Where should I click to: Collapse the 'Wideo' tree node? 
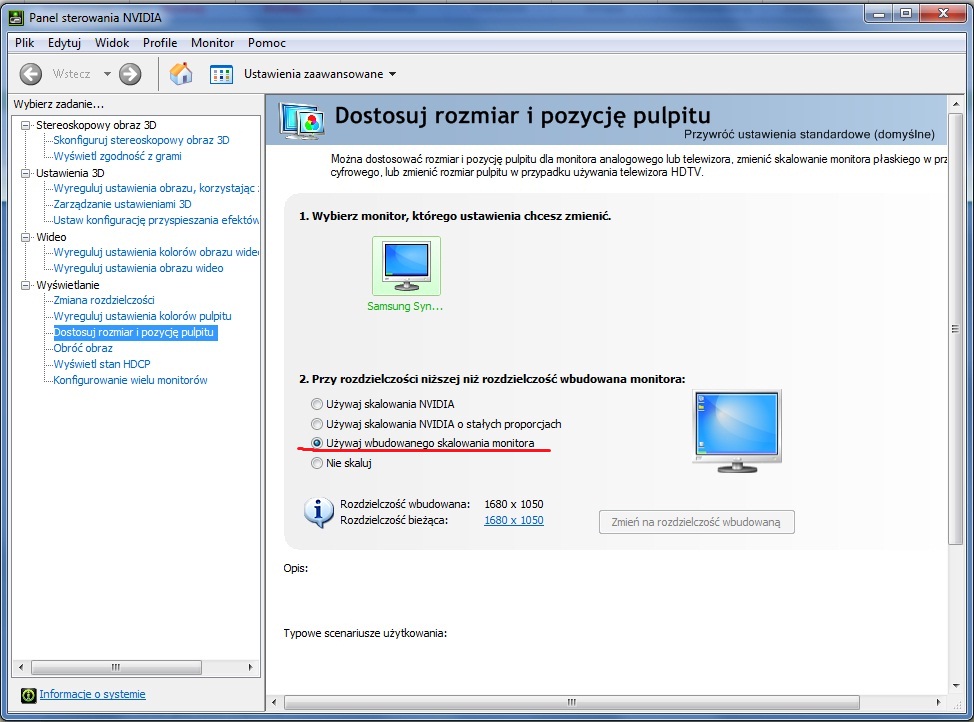click(25, 237)
